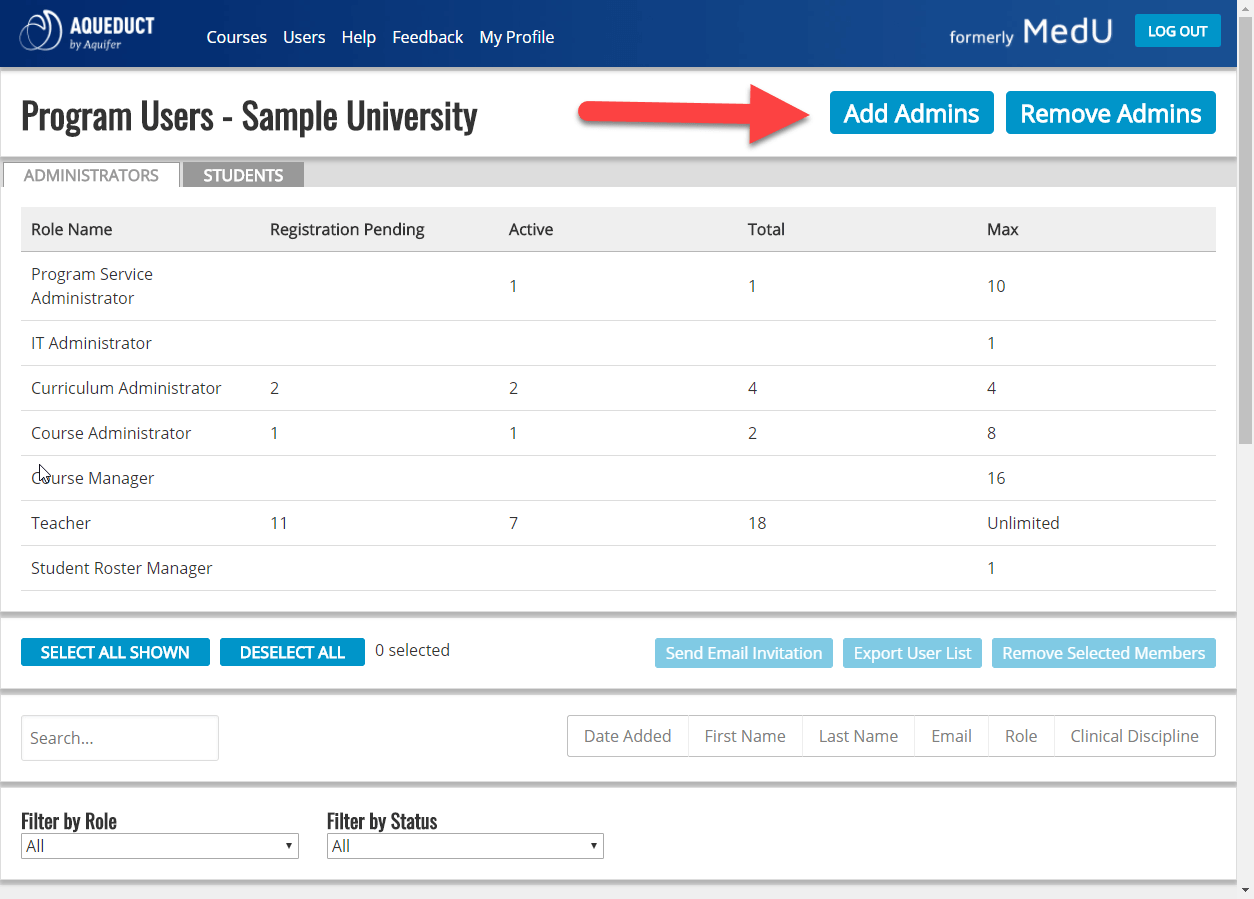Screen dimensions: 1254x899
Task: Click the LOG OUT button
Action: pos(1177,31)
